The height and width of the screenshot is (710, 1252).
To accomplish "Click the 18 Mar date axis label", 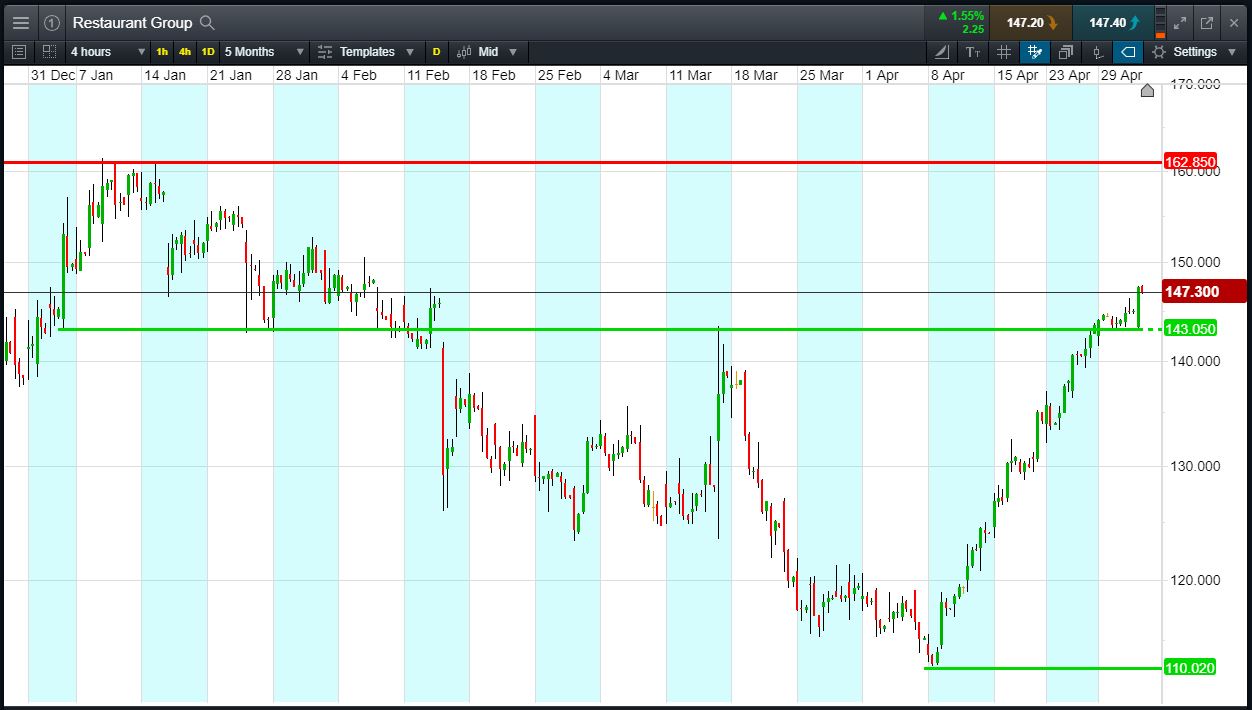I will [755, 75].
